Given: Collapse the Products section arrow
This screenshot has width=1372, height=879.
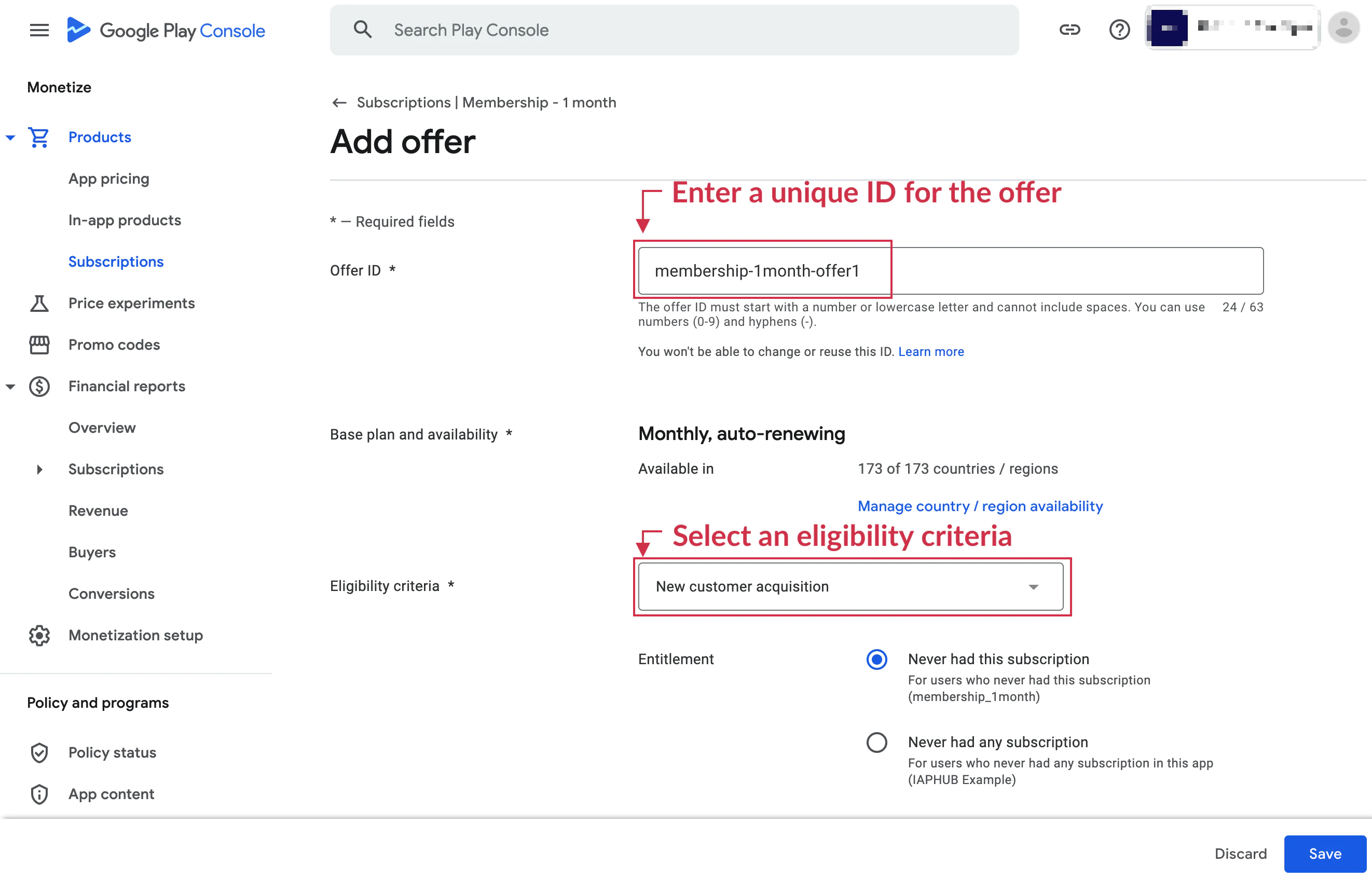Looking at the screenshot, I should (10, 138).
